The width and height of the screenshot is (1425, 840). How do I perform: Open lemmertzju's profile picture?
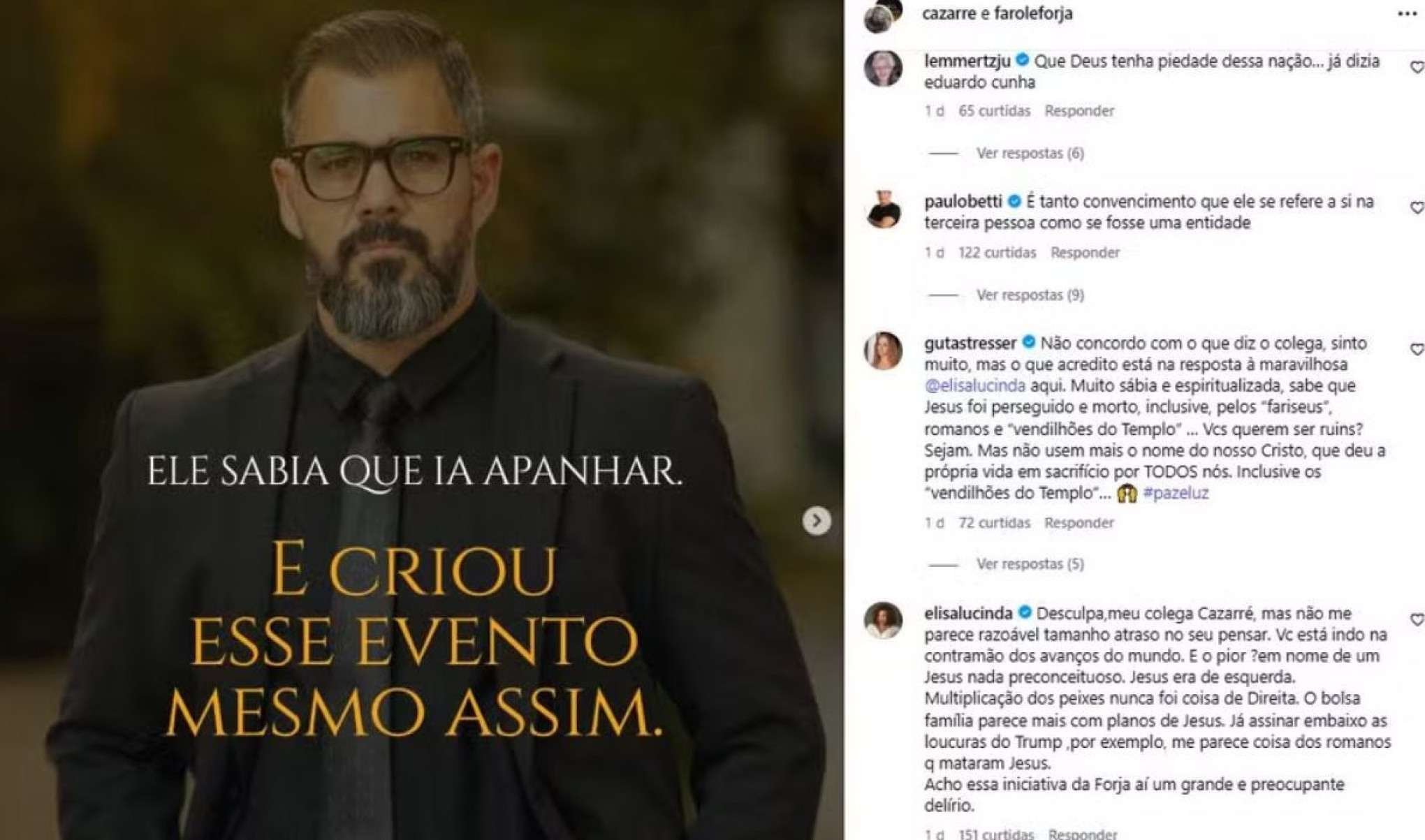click(x=883, y=68)
